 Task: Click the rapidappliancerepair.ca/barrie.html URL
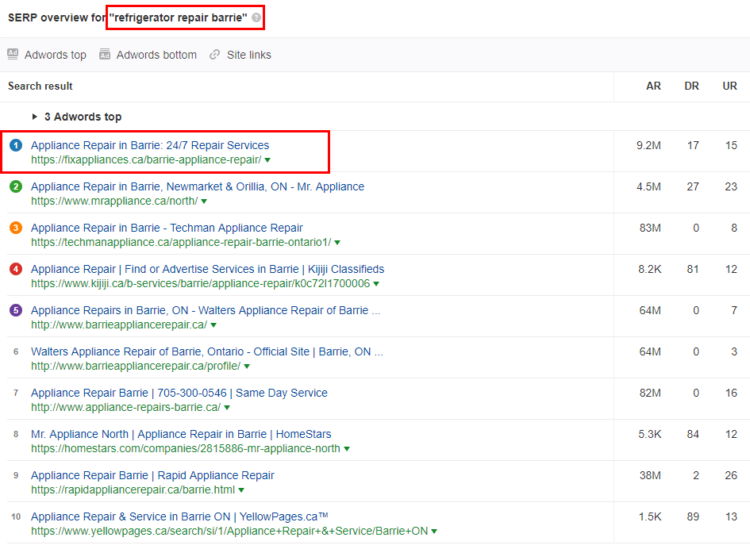[133, 490]
